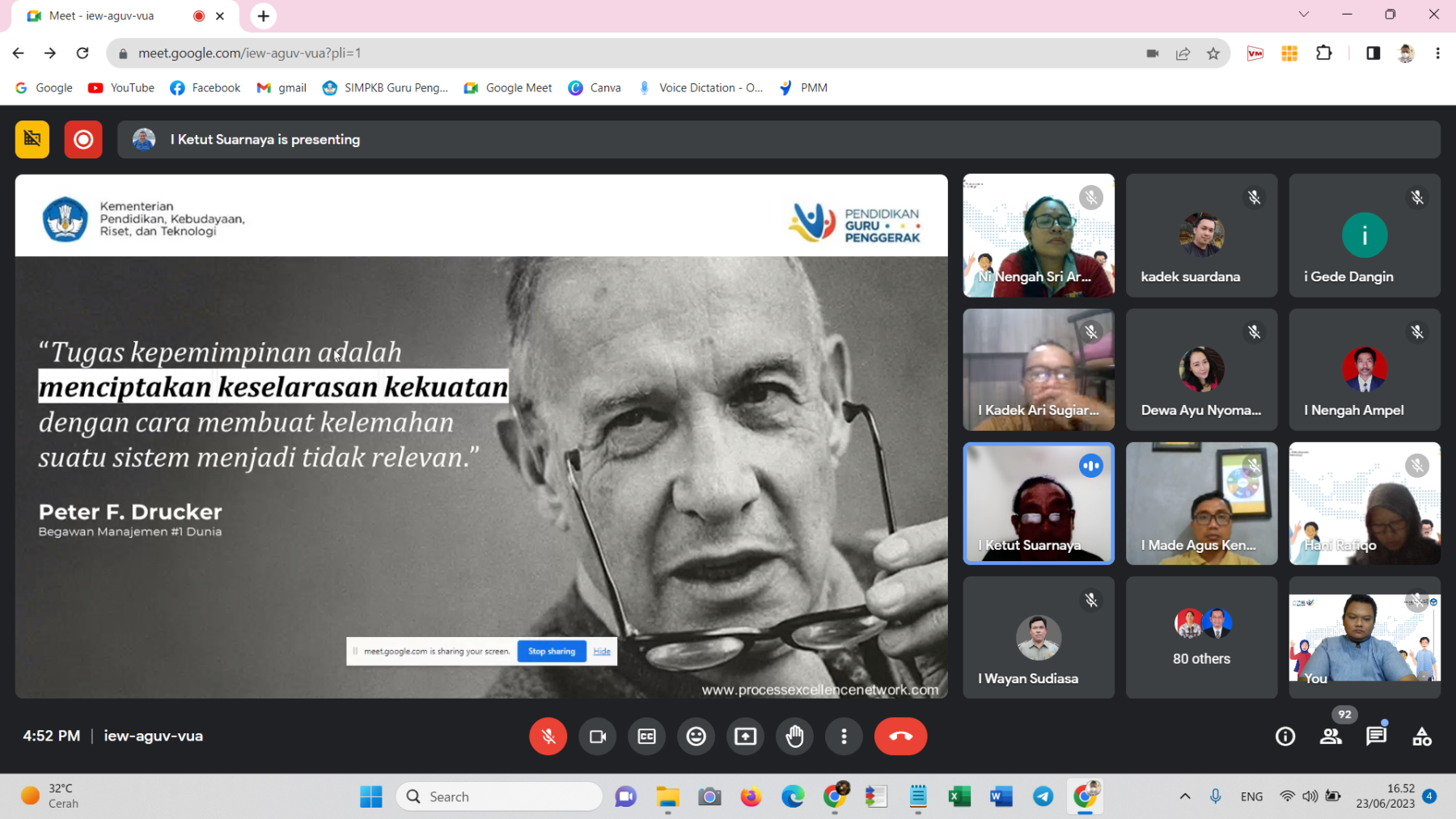Click the red leave call button
Image resolution: width=1456 pixels, height=819 pixels.
(899, 737)
